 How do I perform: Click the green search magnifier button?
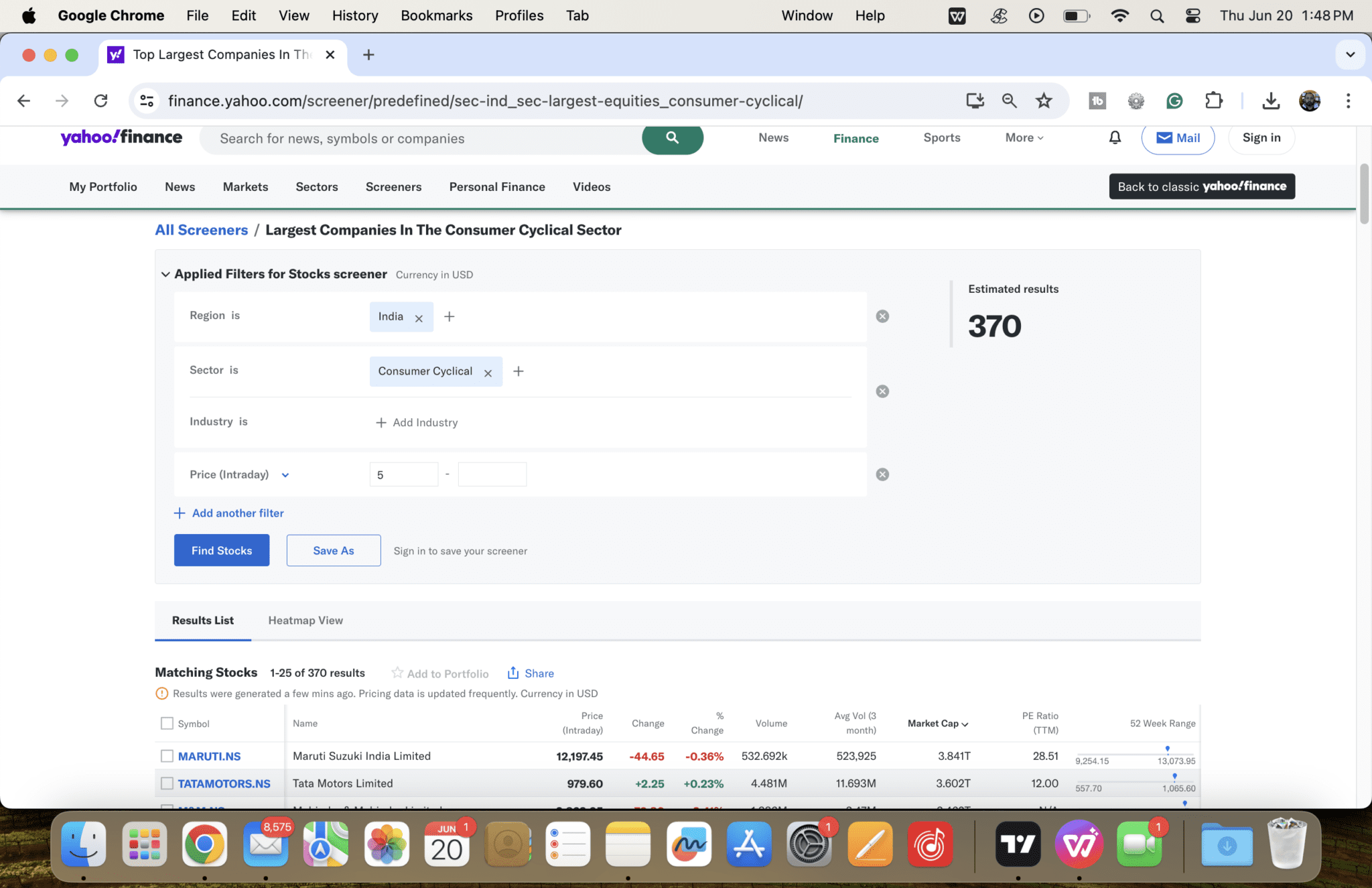click(672, 138)
